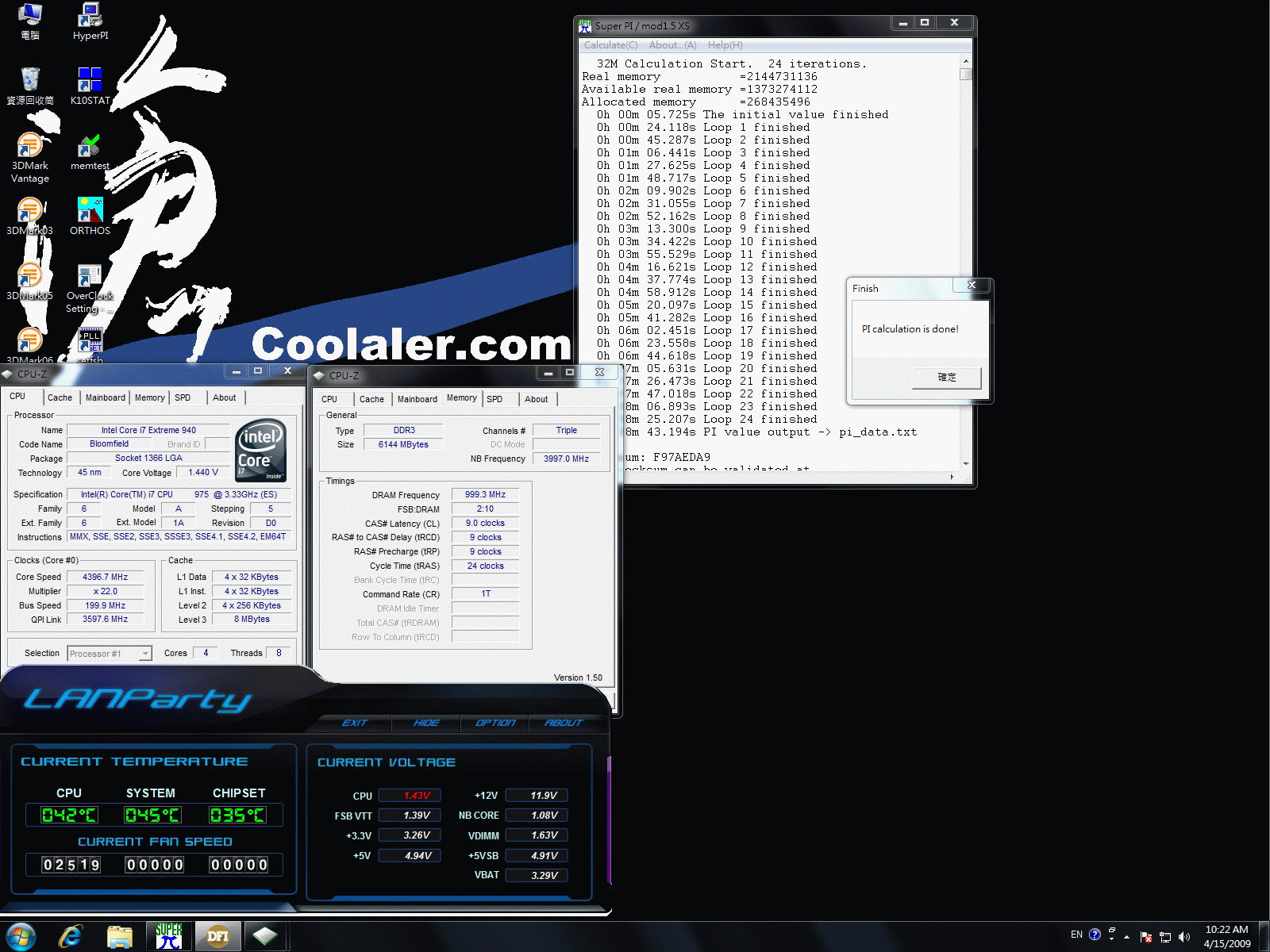Select About tab in left CPU-Z window
The height and width of the screenshot is (952, 1270).
click(x=225, y=397)
